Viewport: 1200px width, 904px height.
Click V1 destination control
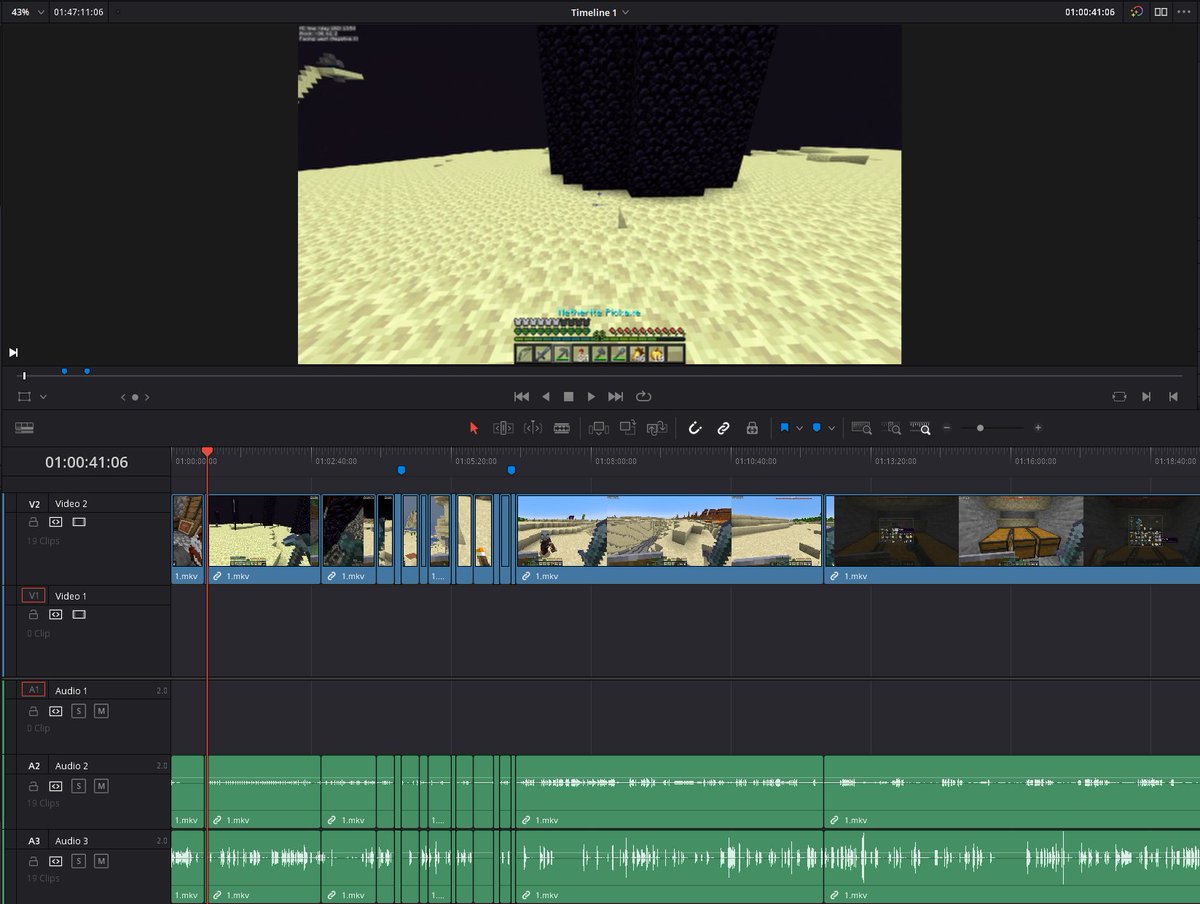33,595
